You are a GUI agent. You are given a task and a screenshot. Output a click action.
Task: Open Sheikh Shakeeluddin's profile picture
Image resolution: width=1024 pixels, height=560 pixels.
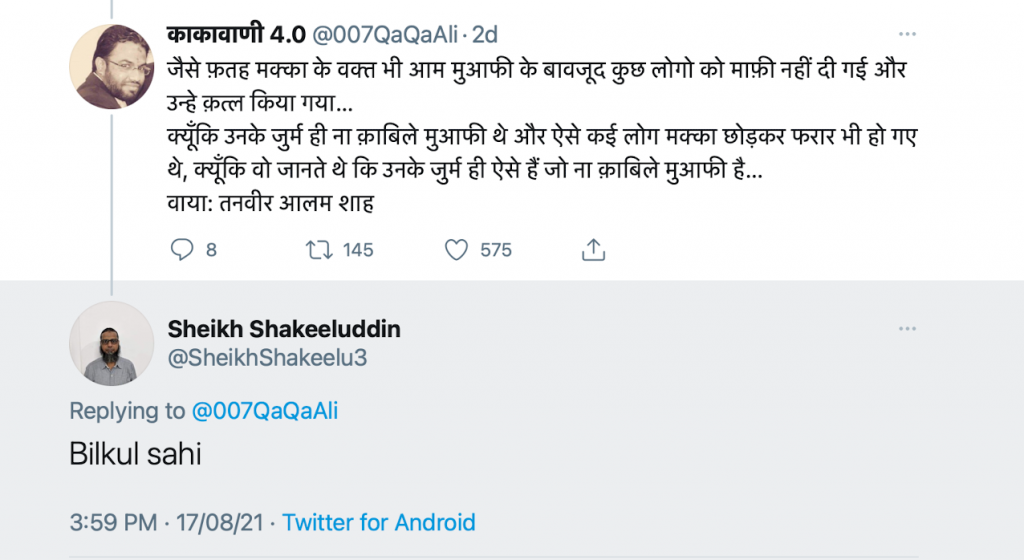111,343
